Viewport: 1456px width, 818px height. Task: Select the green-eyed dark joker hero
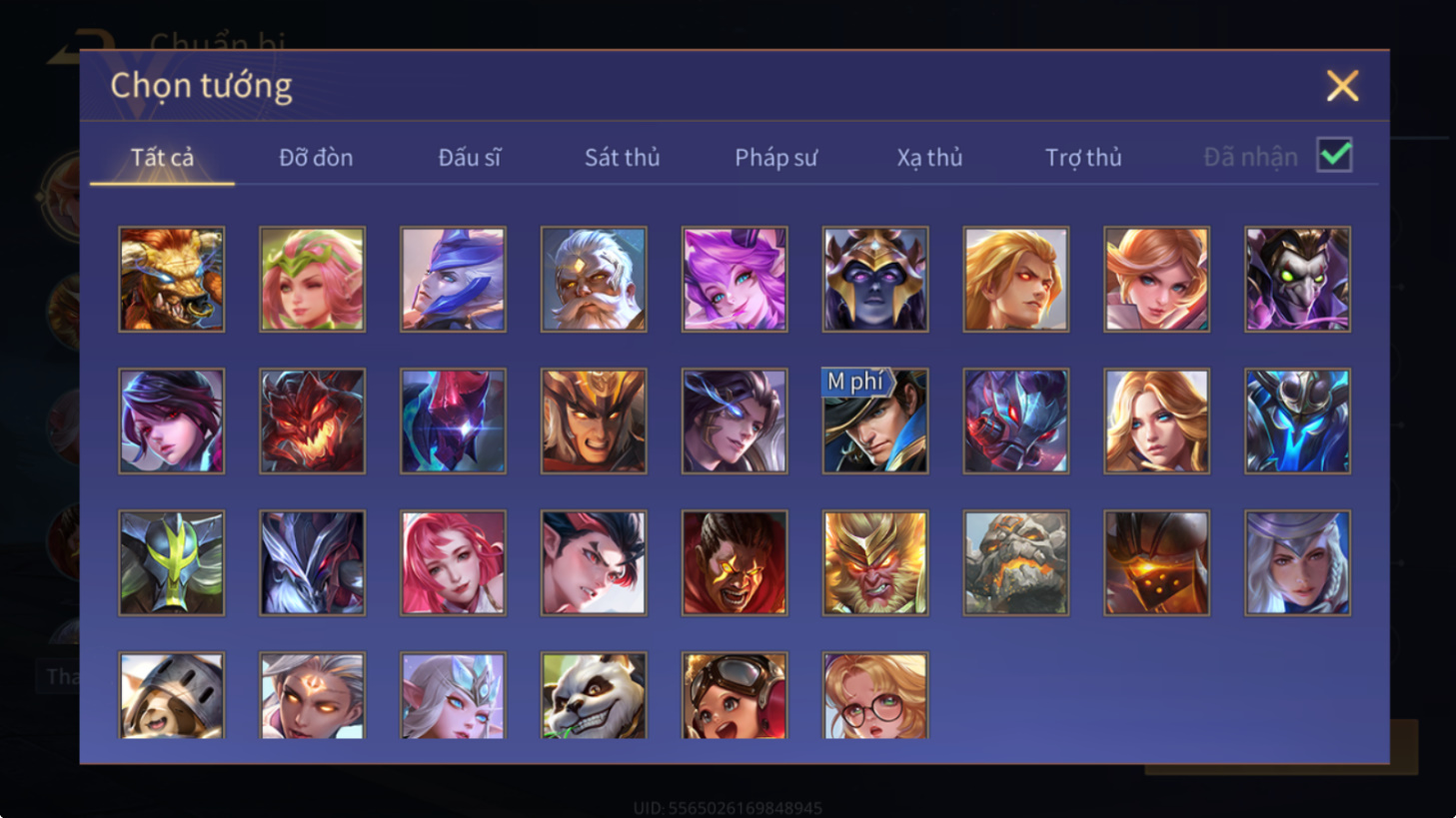point(1298,279)
